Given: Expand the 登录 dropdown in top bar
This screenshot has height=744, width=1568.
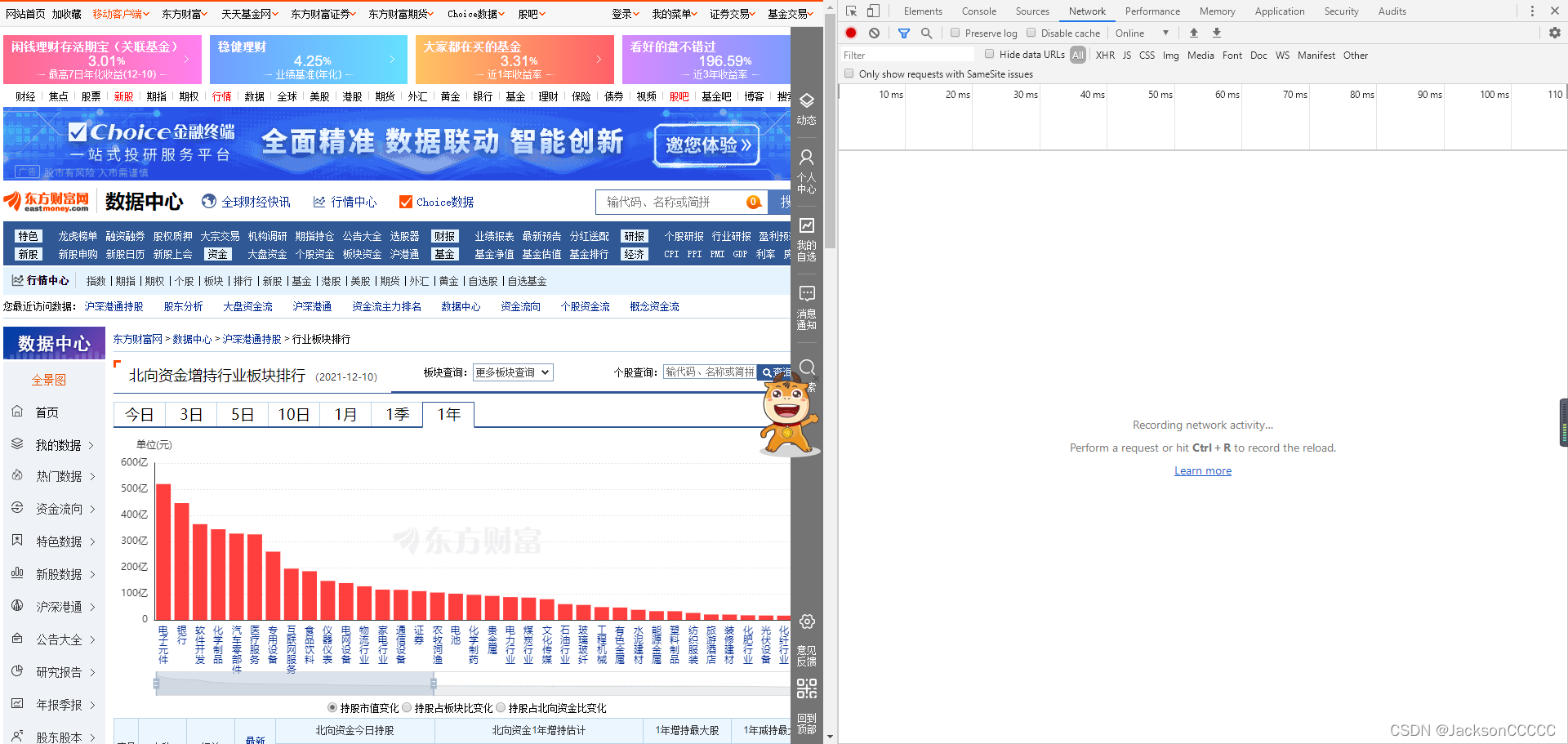Looking at the screenshot, I should (x=626, y=14).
